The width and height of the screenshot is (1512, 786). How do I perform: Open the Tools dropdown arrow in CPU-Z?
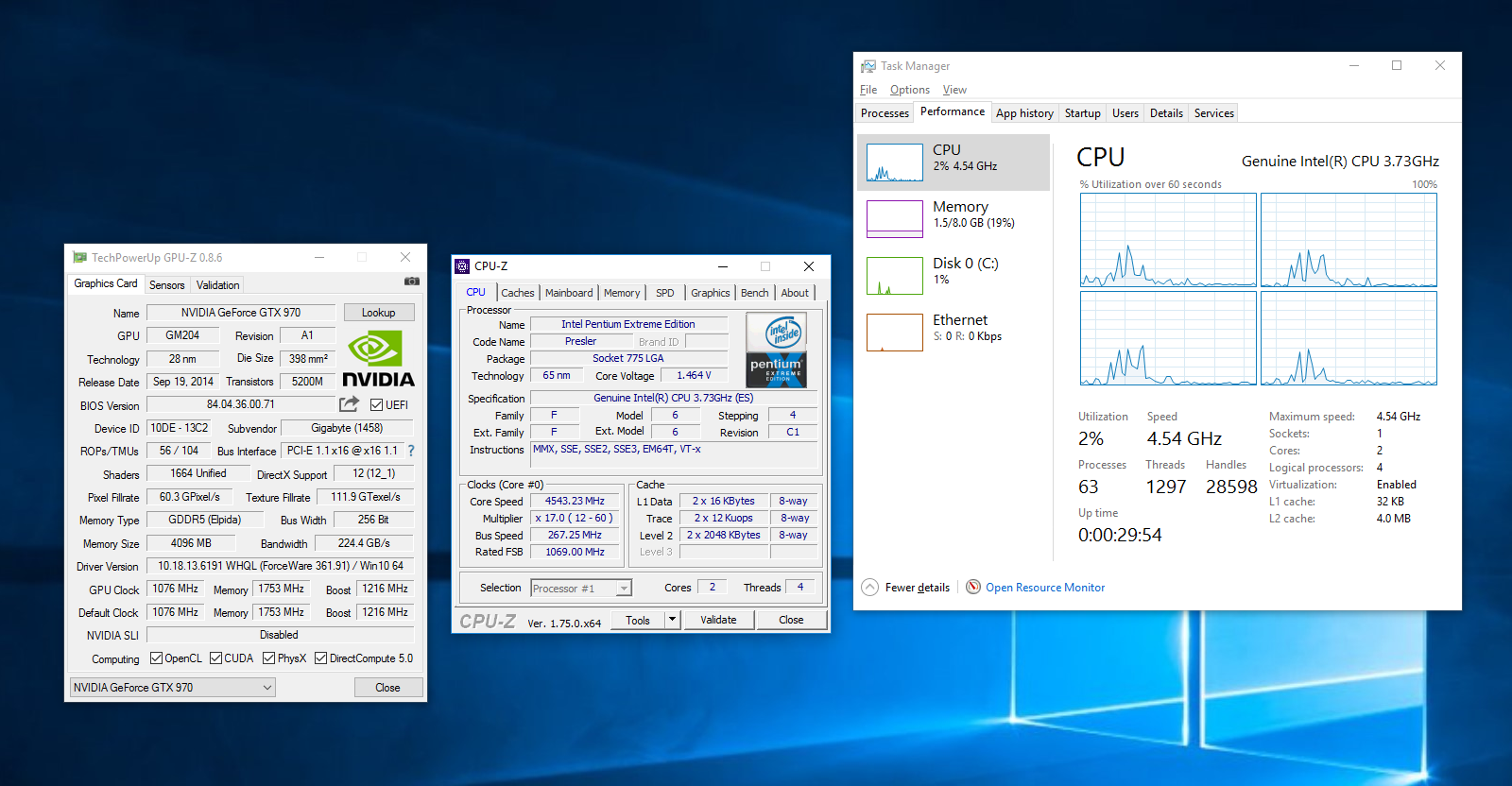tap(673, 620)
